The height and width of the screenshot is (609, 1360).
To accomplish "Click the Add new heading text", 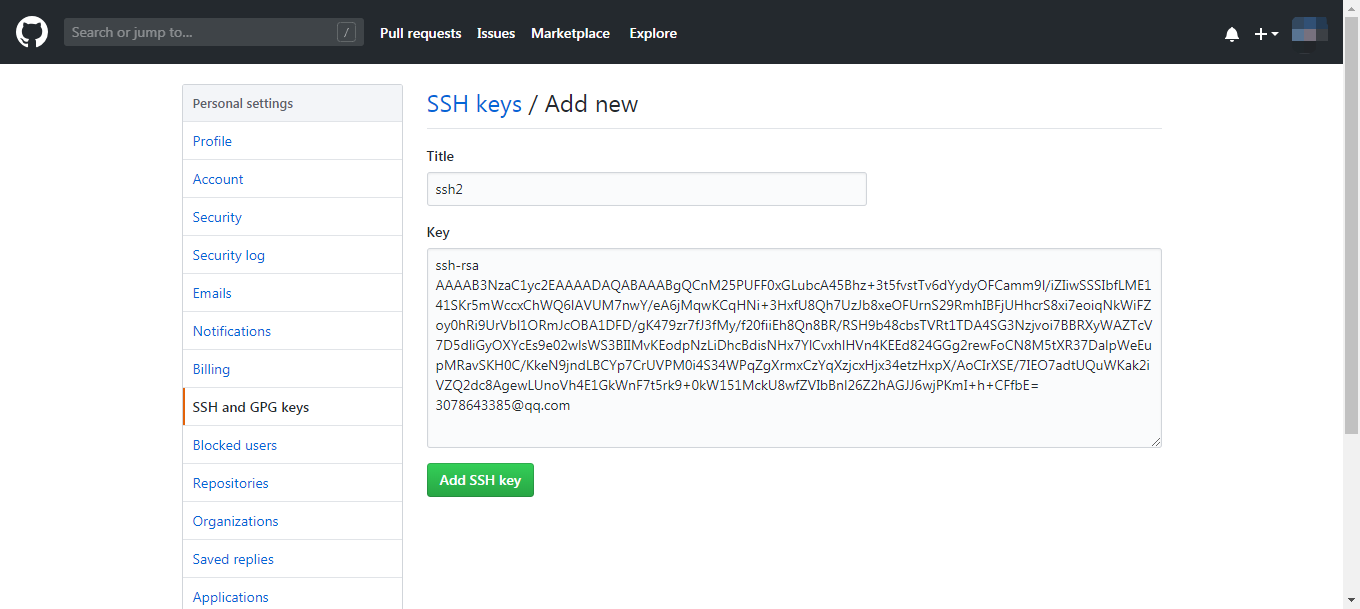I will pos(591,104).
